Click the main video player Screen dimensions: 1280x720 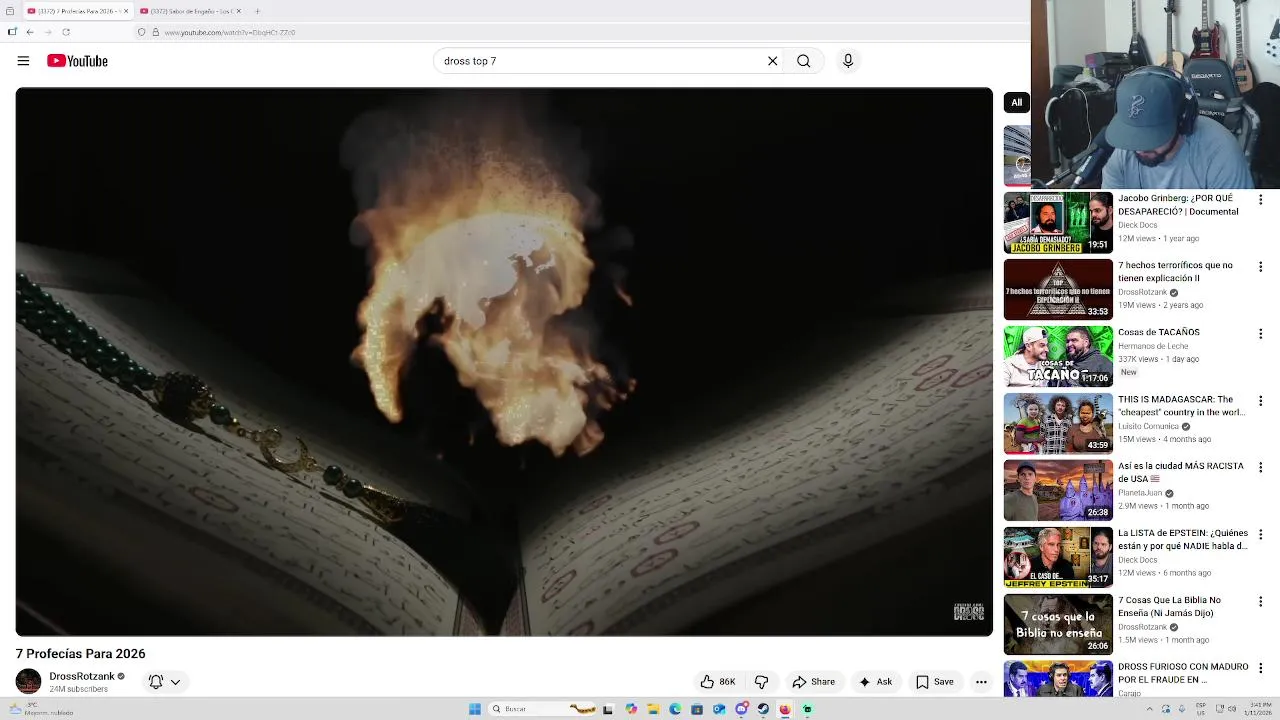(504, 362)
